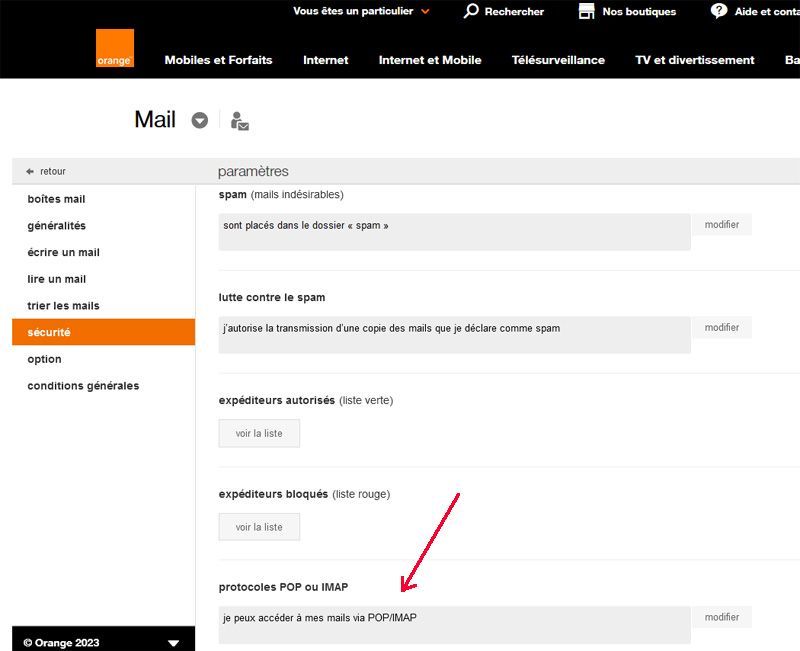This screenshot has width=800, height=651.
Task: View the 'expéditeurs bloqués' list
Action: click(259, 527)
